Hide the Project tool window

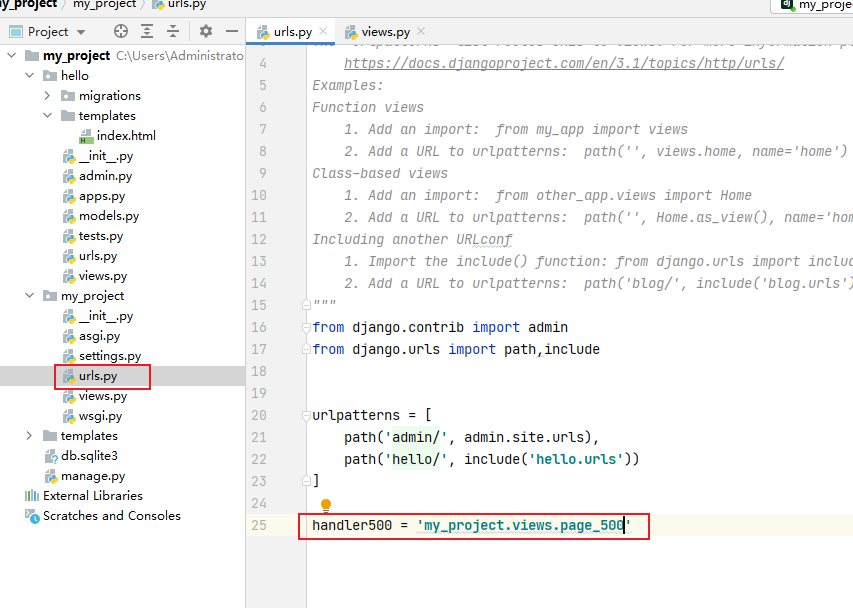pyautogui.click(x=232, y=32)
